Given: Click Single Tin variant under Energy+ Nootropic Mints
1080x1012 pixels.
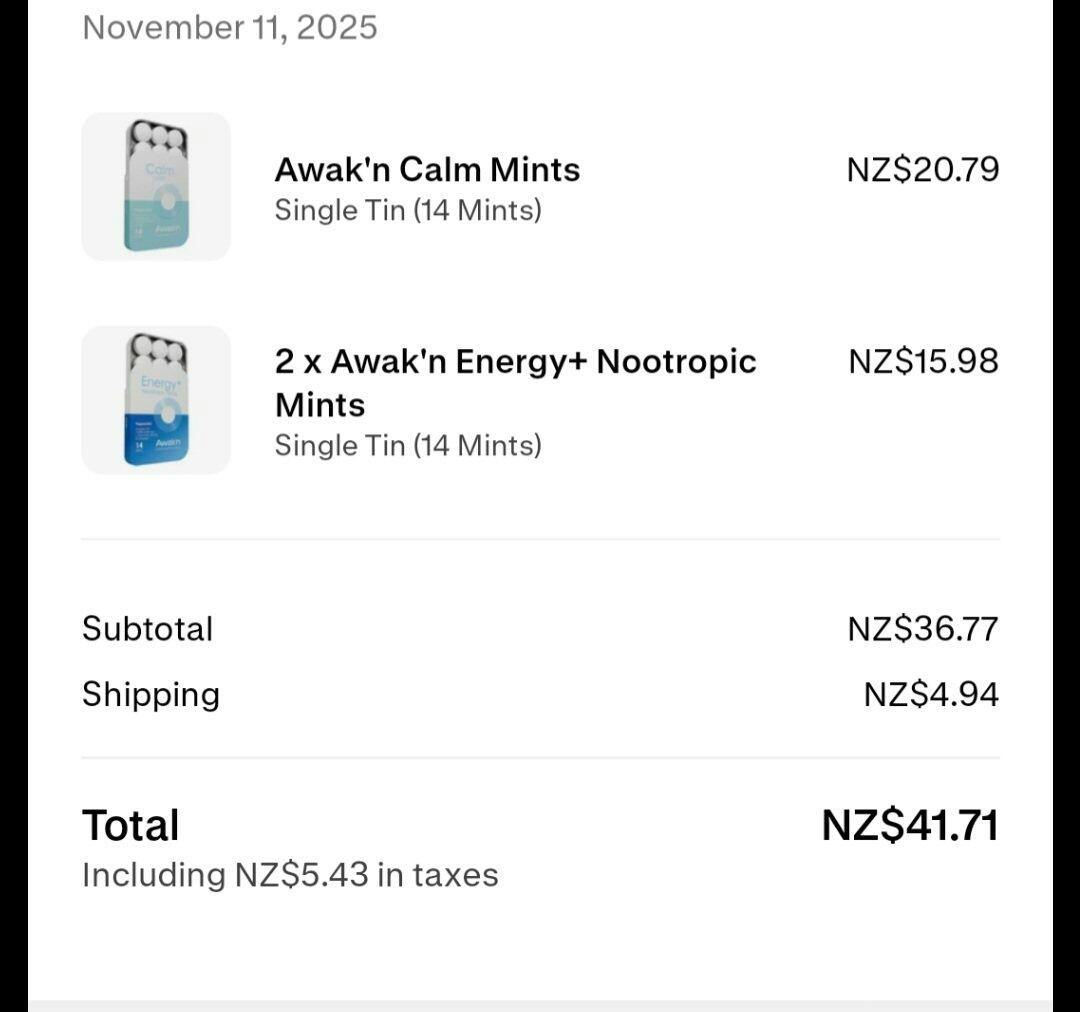Looking at the screenshot, I should click(408, 445).
